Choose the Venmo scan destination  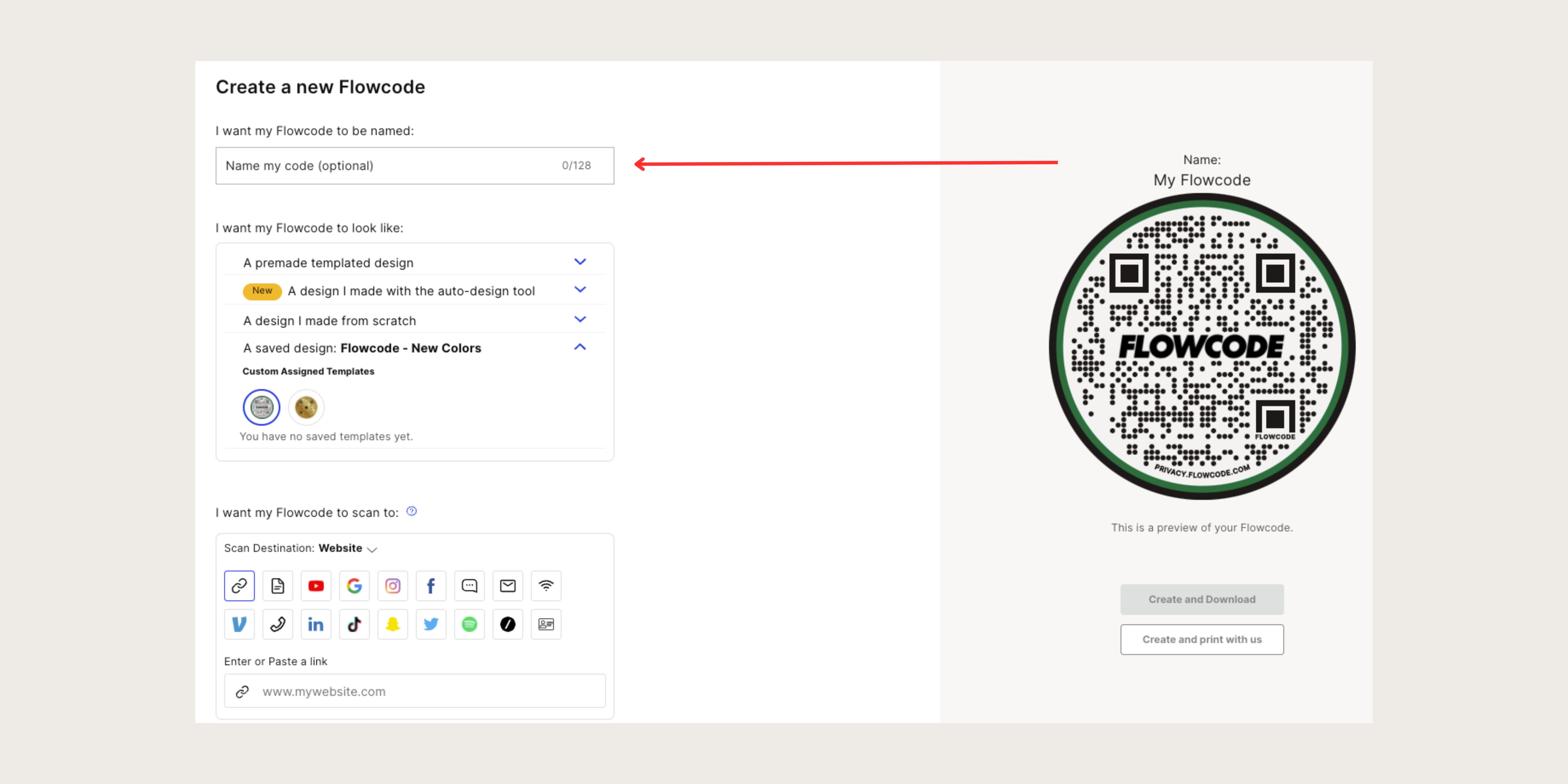[239, 624]
